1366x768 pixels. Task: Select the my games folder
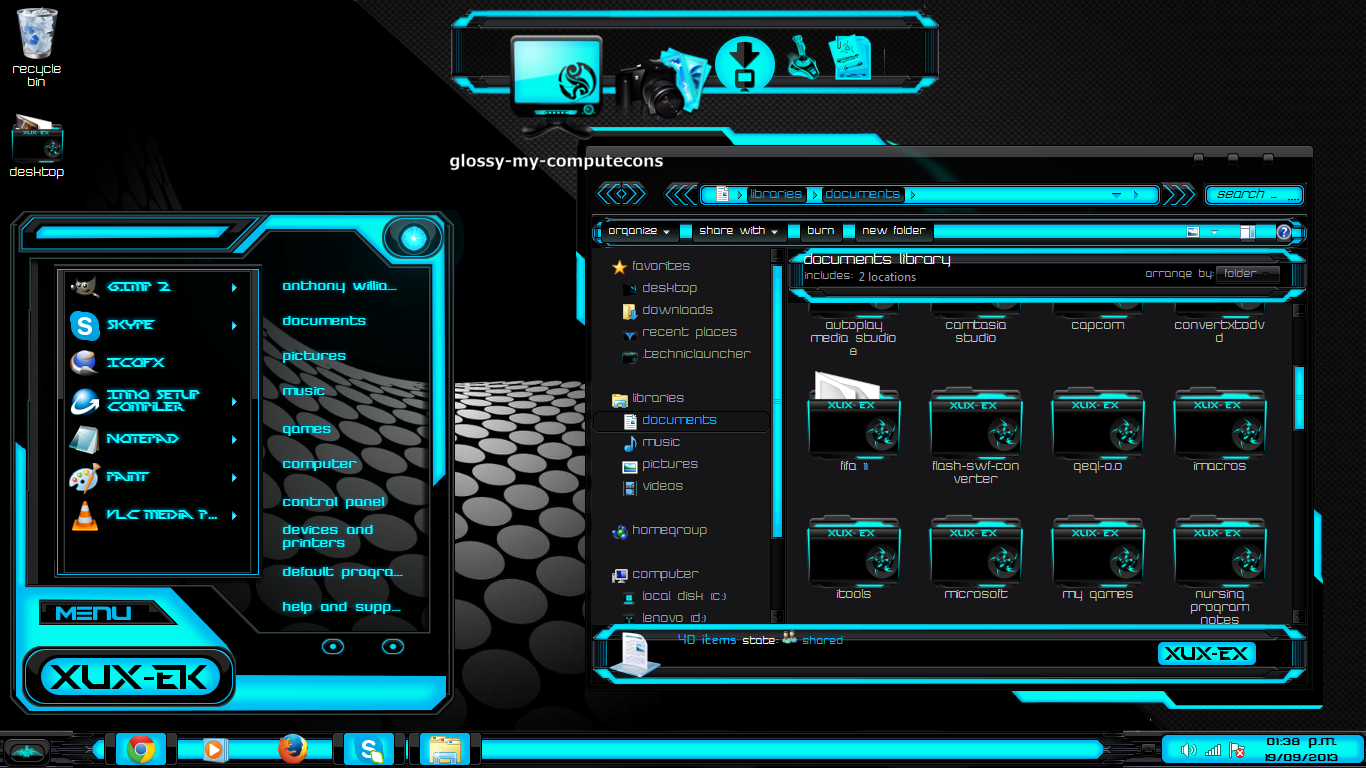(x=1097, y=558)
